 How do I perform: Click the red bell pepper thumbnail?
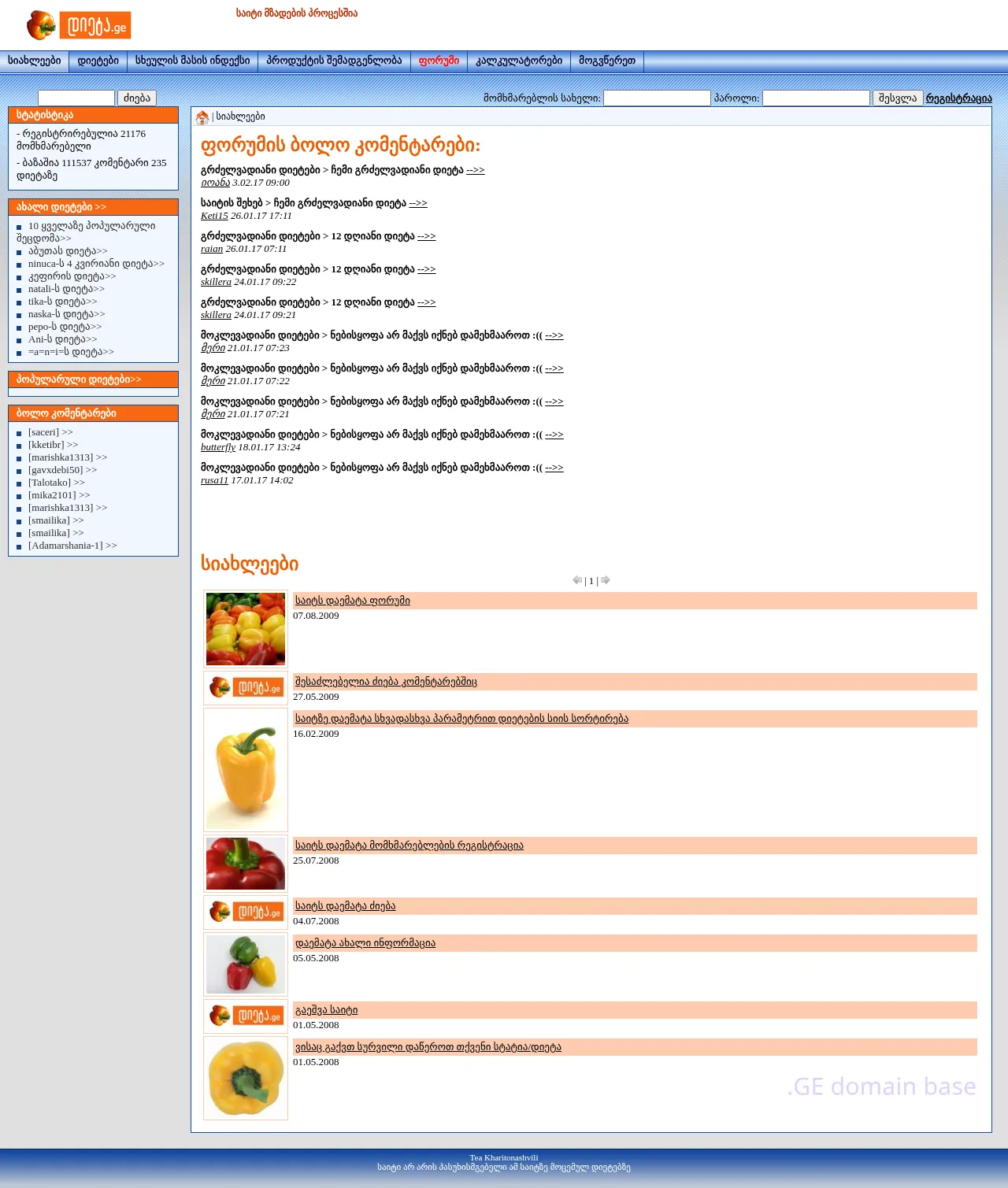pyautogui.click(x=246, y=864)
